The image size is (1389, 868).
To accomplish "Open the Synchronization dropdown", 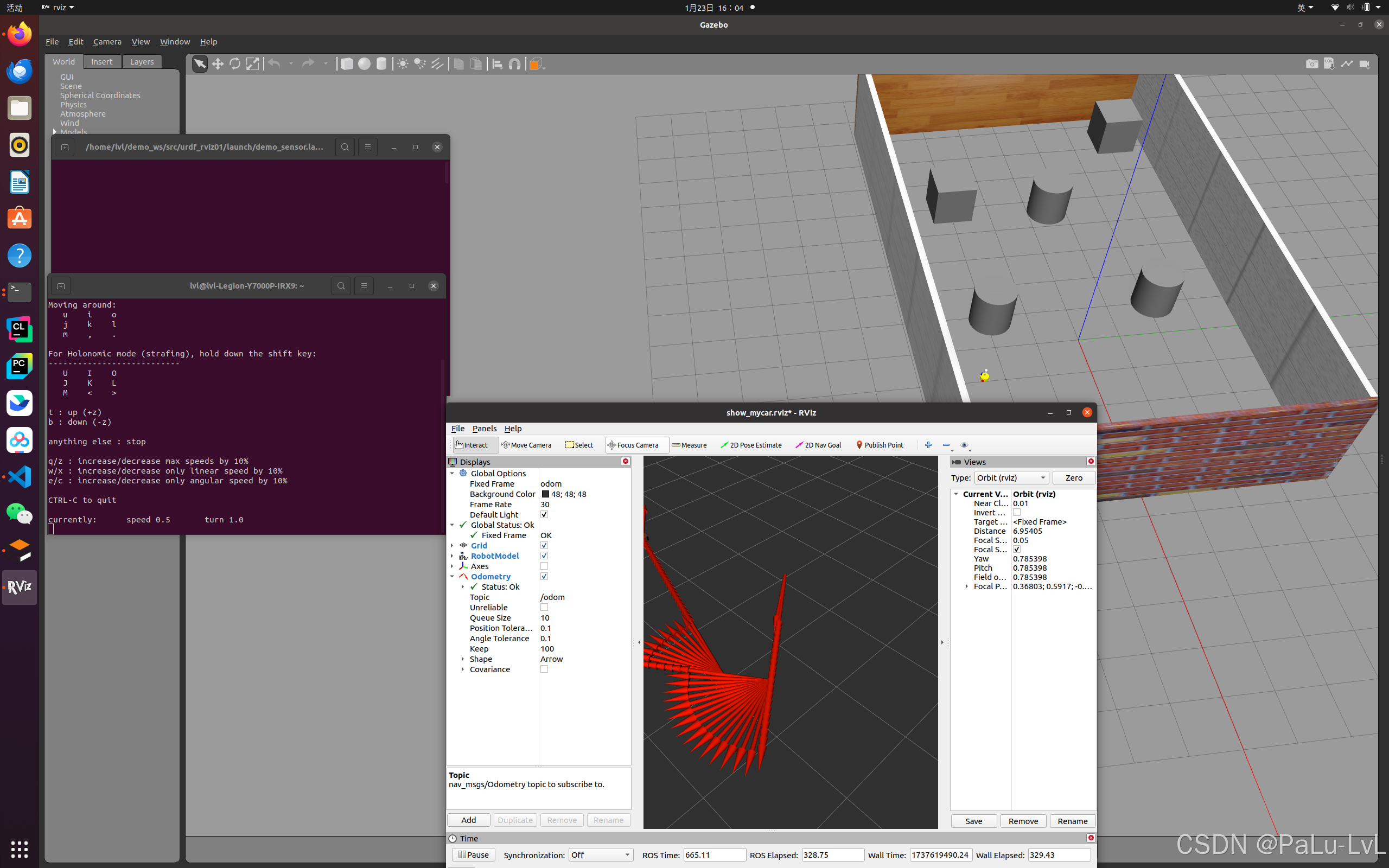I will (x=600, y=855).
